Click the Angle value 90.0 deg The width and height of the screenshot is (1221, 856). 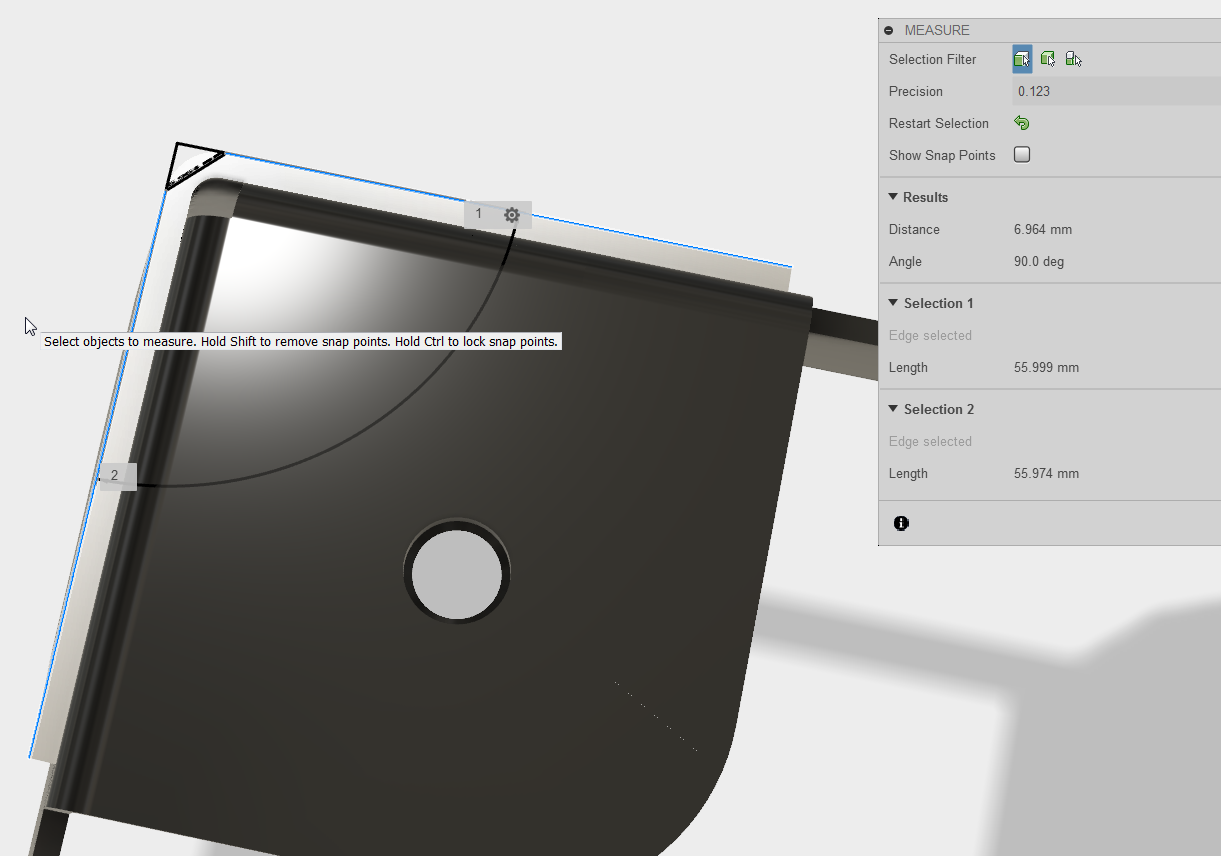point(1039,261)
